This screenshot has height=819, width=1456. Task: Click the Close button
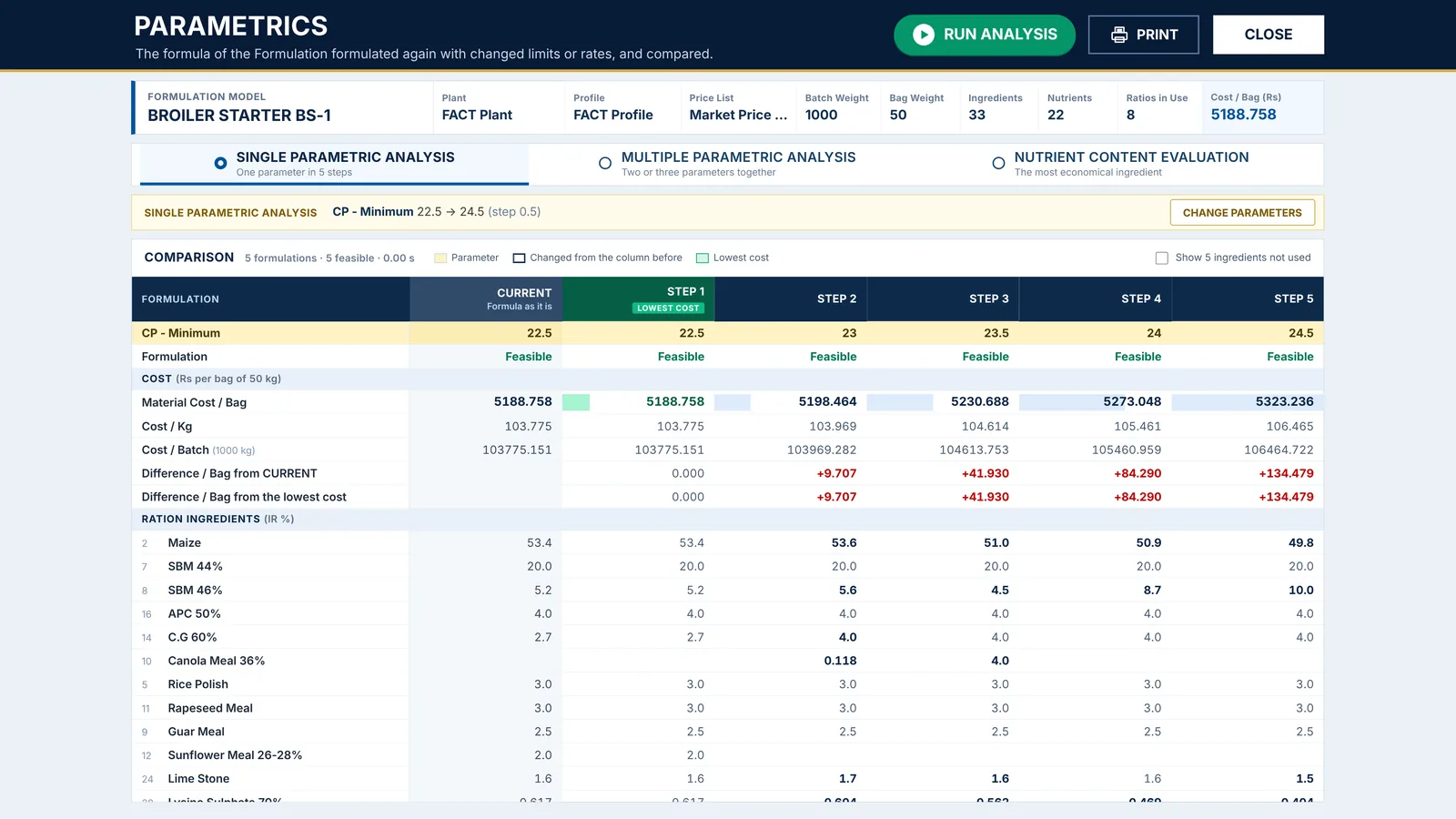(x=1269, y=35)
